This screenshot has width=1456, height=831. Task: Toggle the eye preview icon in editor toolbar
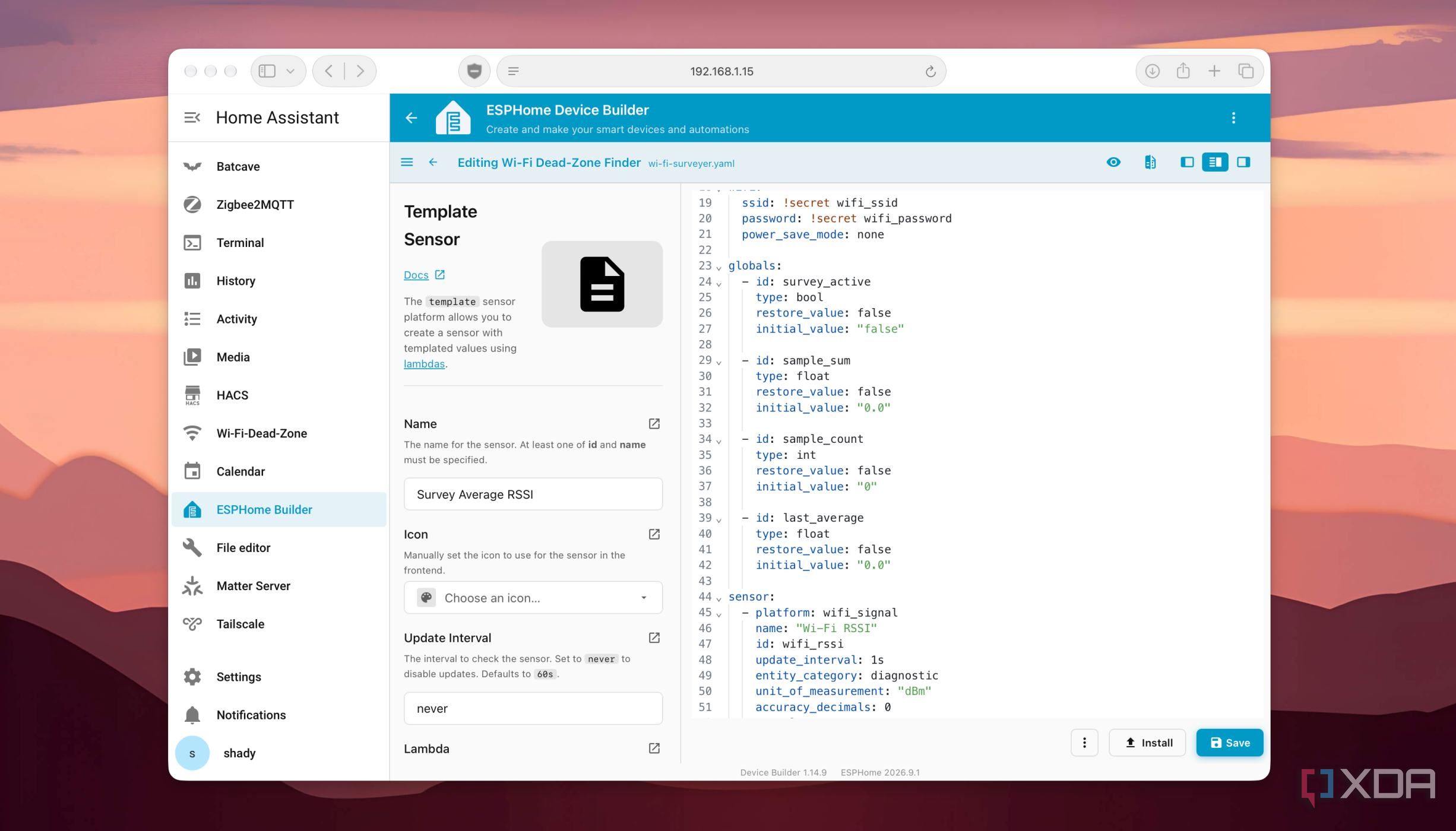tap(1113, 162)
